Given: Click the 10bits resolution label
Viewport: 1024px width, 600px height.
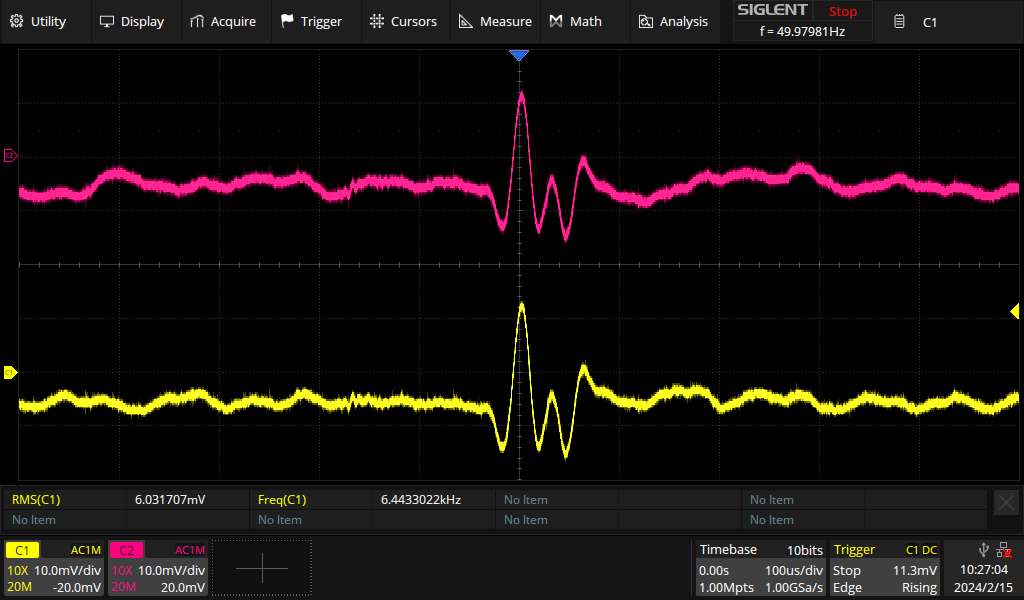Looking at the screenshot, I should pos(805,550).
